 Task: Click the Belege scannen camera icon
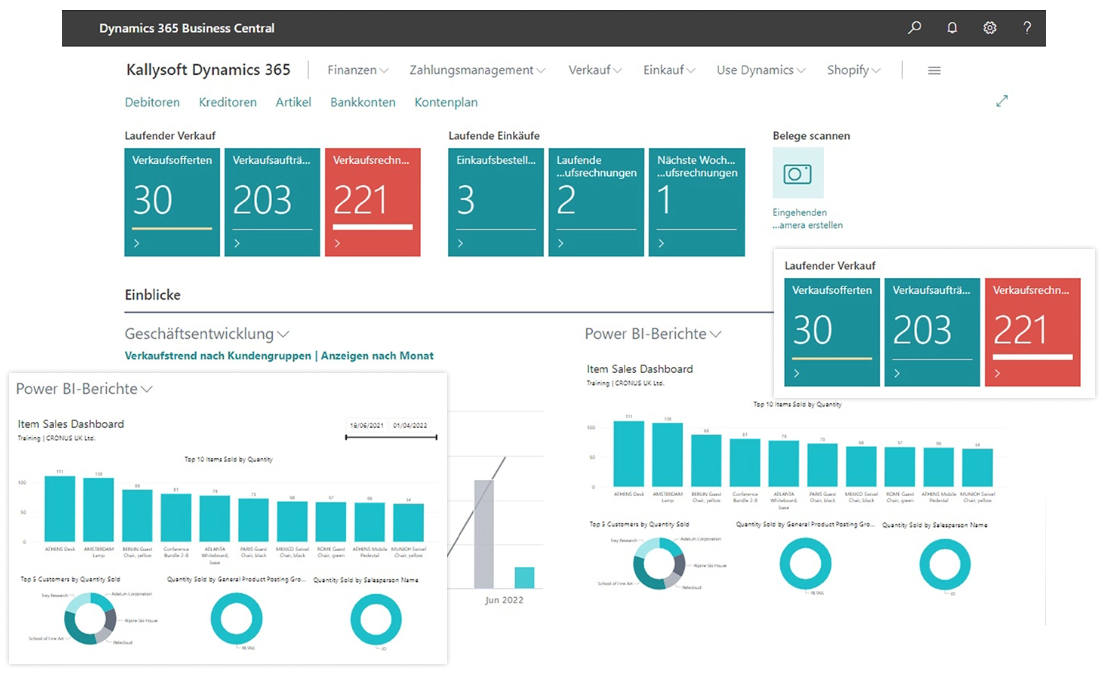798,173
